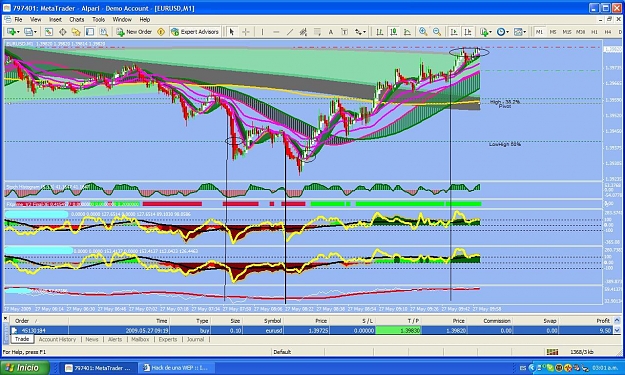Switch to the Journal tab
Viewport: 625px width, 375px height.
(195, 340)
